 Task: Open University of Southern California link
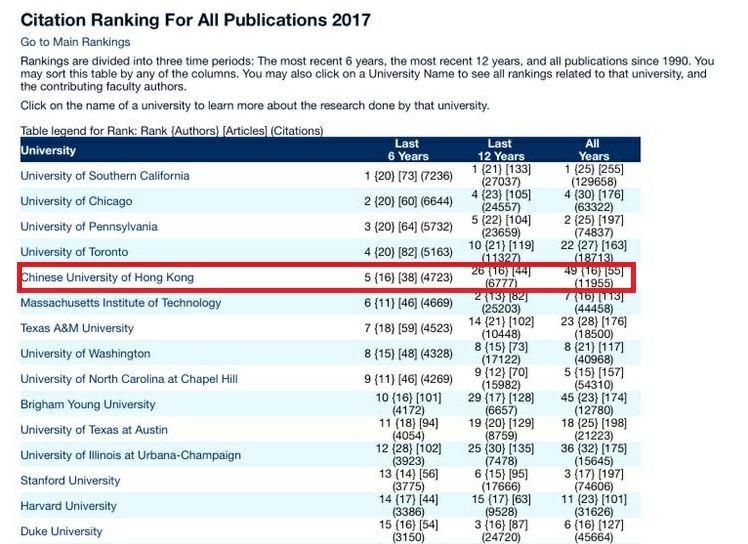coord(104,176)
